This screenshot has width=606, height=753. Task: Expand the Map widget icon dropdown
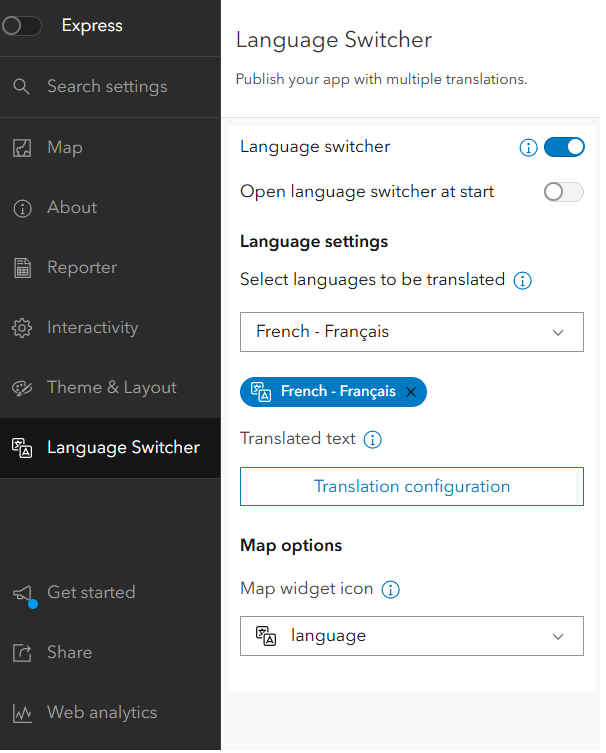pos(411,636)
